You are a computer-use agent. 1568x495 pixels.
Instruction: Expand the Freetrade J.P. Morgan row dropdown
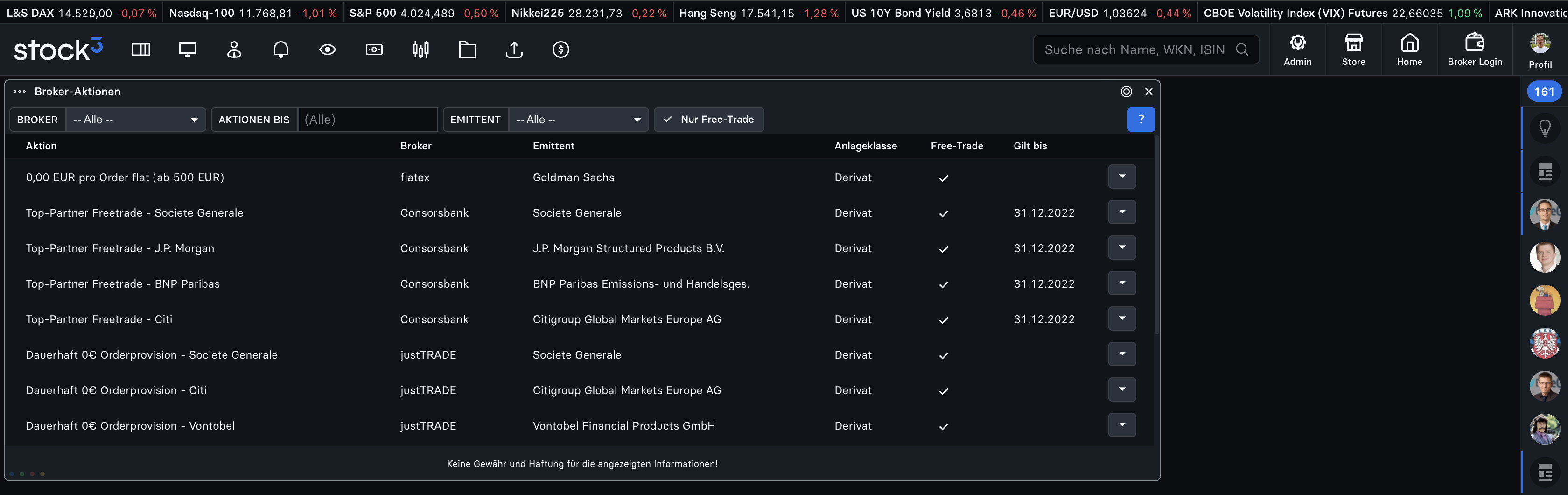pyautogui.click(x=1122, y=247)
